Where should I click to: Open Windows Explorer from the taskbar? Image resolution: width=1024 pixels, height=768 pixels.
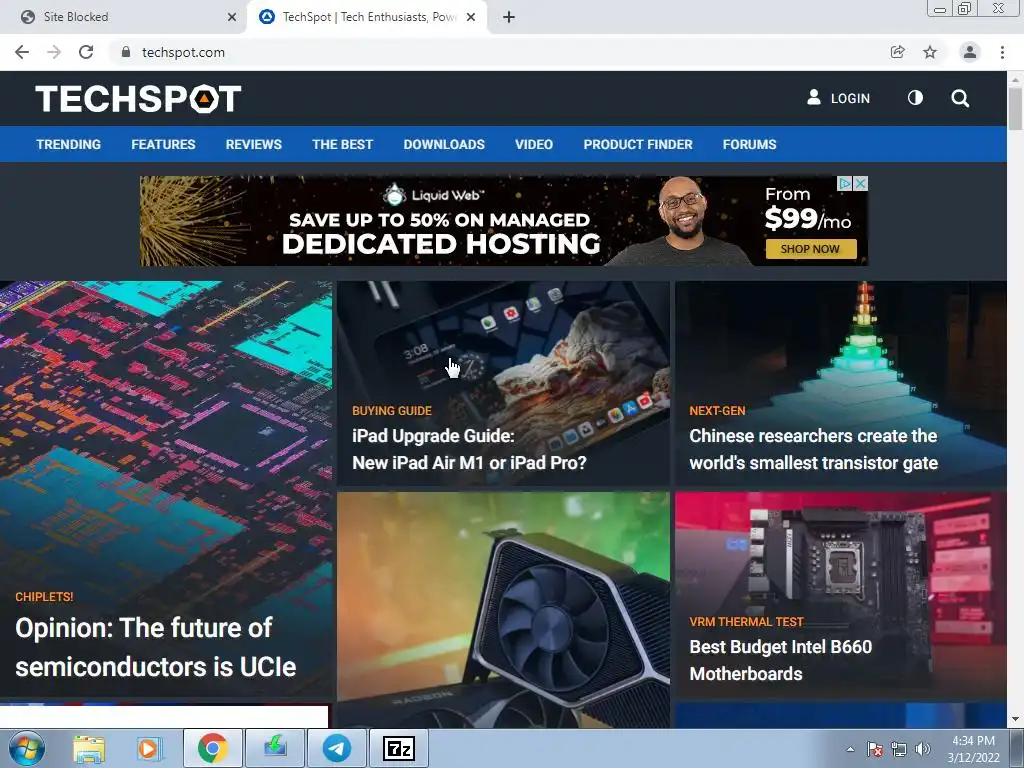(88, 748)
